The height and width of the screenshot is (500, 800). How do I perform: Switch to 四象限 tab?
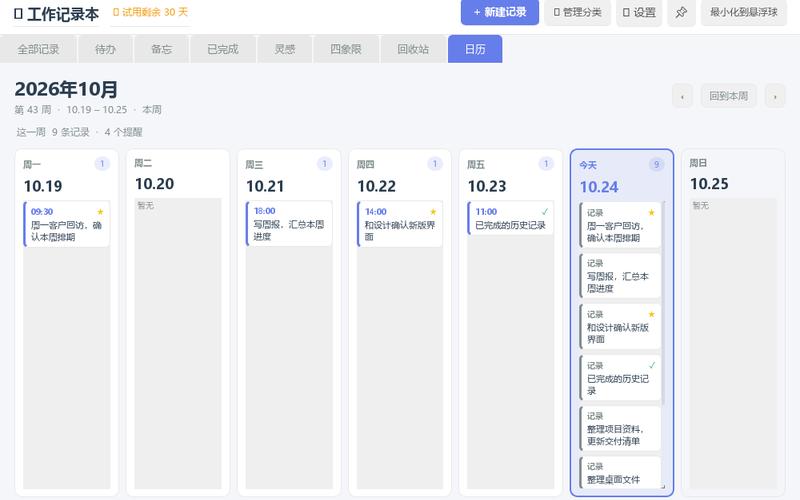pos(346,49)
